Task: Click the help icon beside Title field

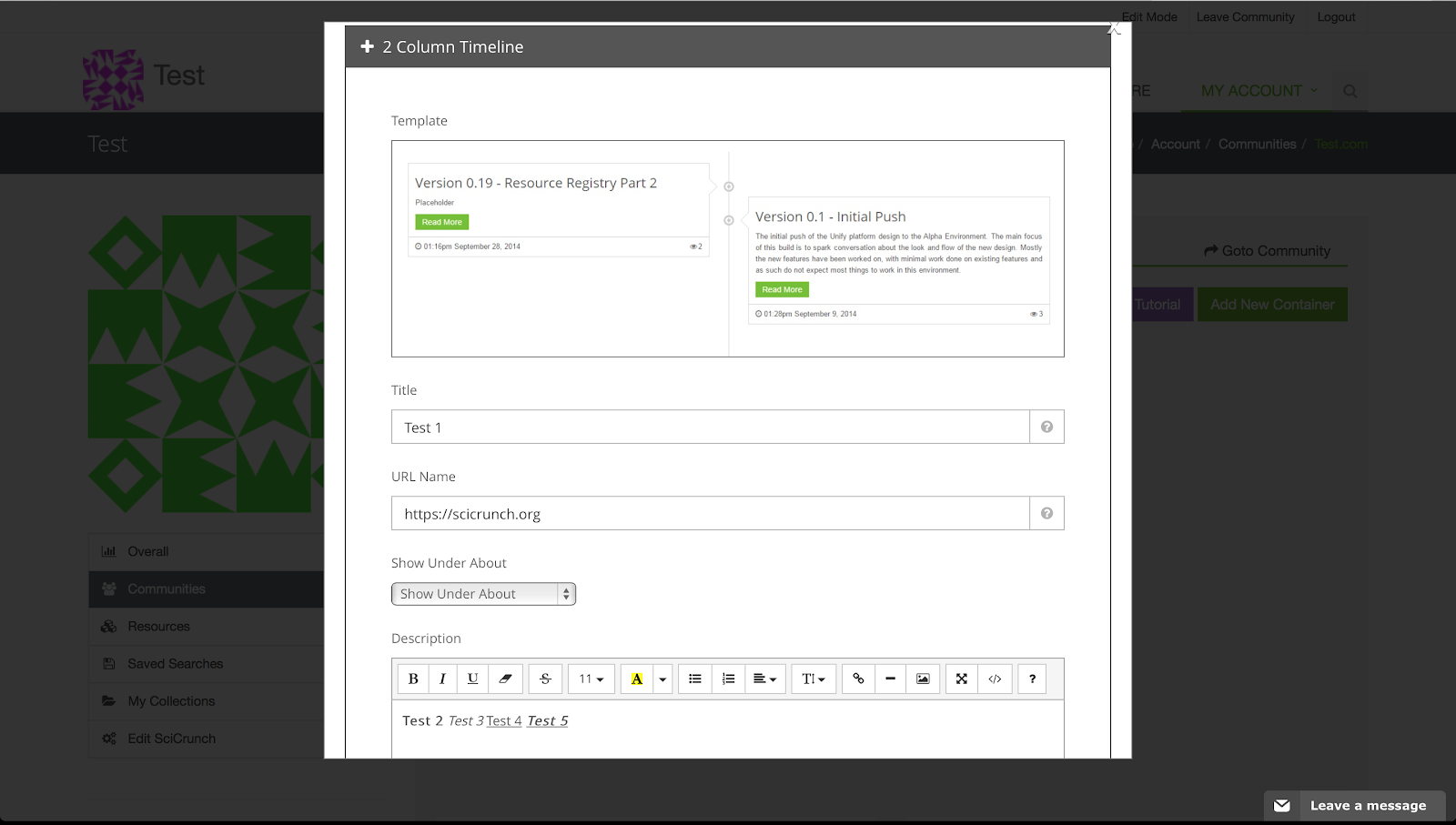Action: (1046, 427)
